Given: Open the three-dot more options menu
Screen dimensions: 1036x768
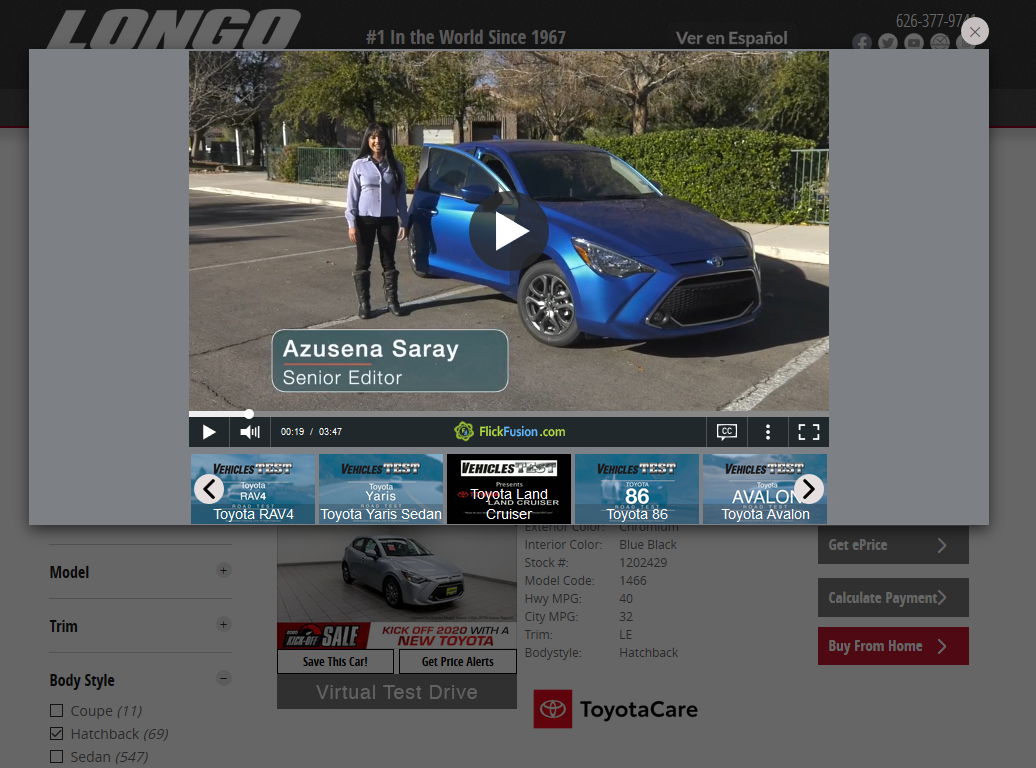Looking at the screenshot, I should pyautogui.click(x=768, y=432).
